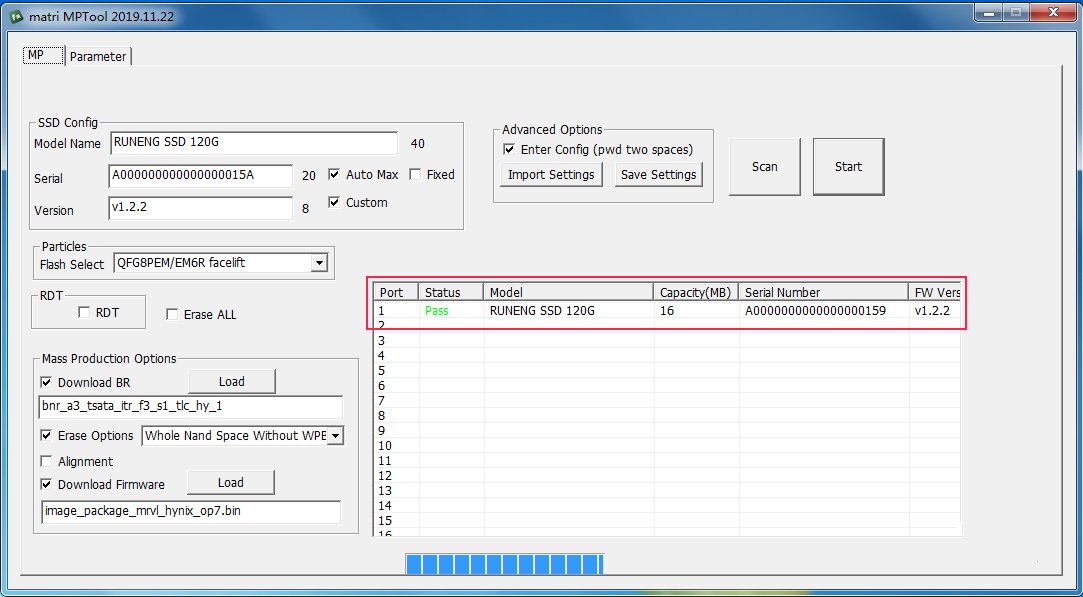Toggle the Auto Max checkbox
Screen dimensions: 1083x597
pyautogui.click(x=334, y=175)
